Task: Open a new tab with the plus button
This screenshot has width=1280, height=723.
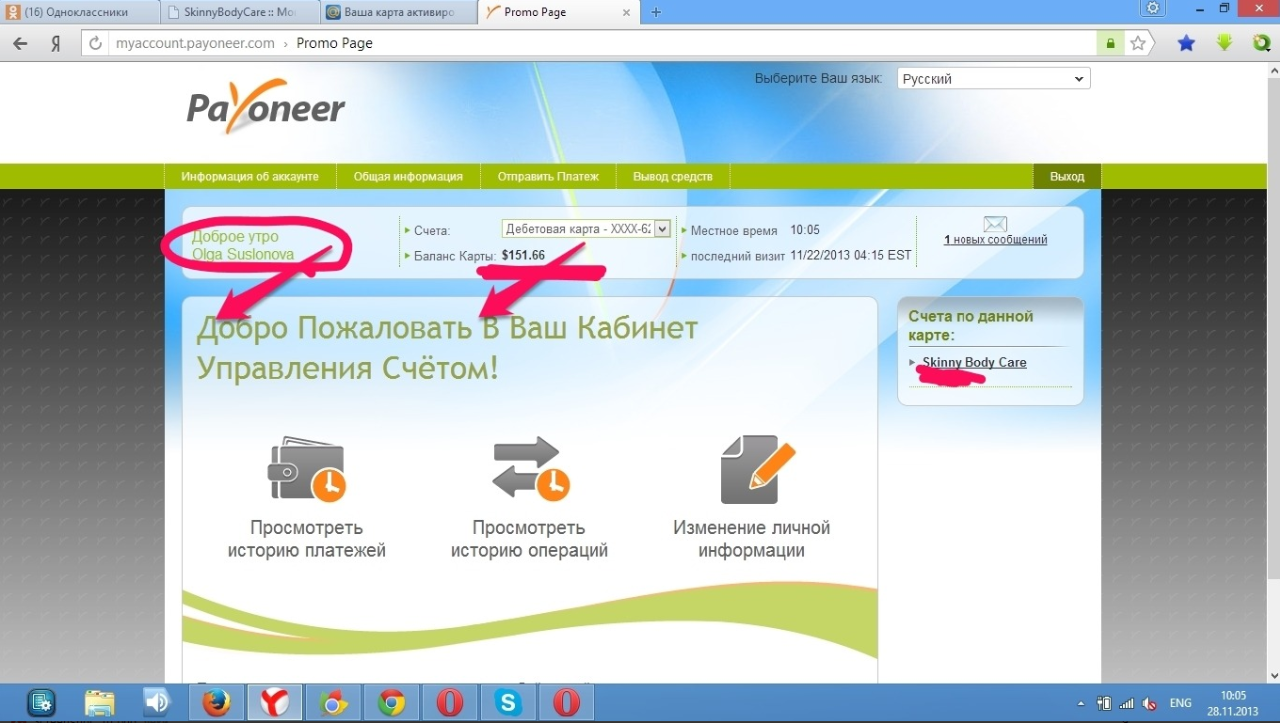Action: click(656, 12)
